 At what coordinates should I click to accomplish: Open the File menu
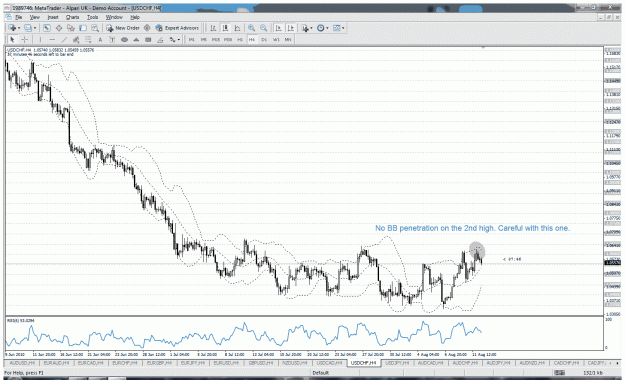[19, 17]
